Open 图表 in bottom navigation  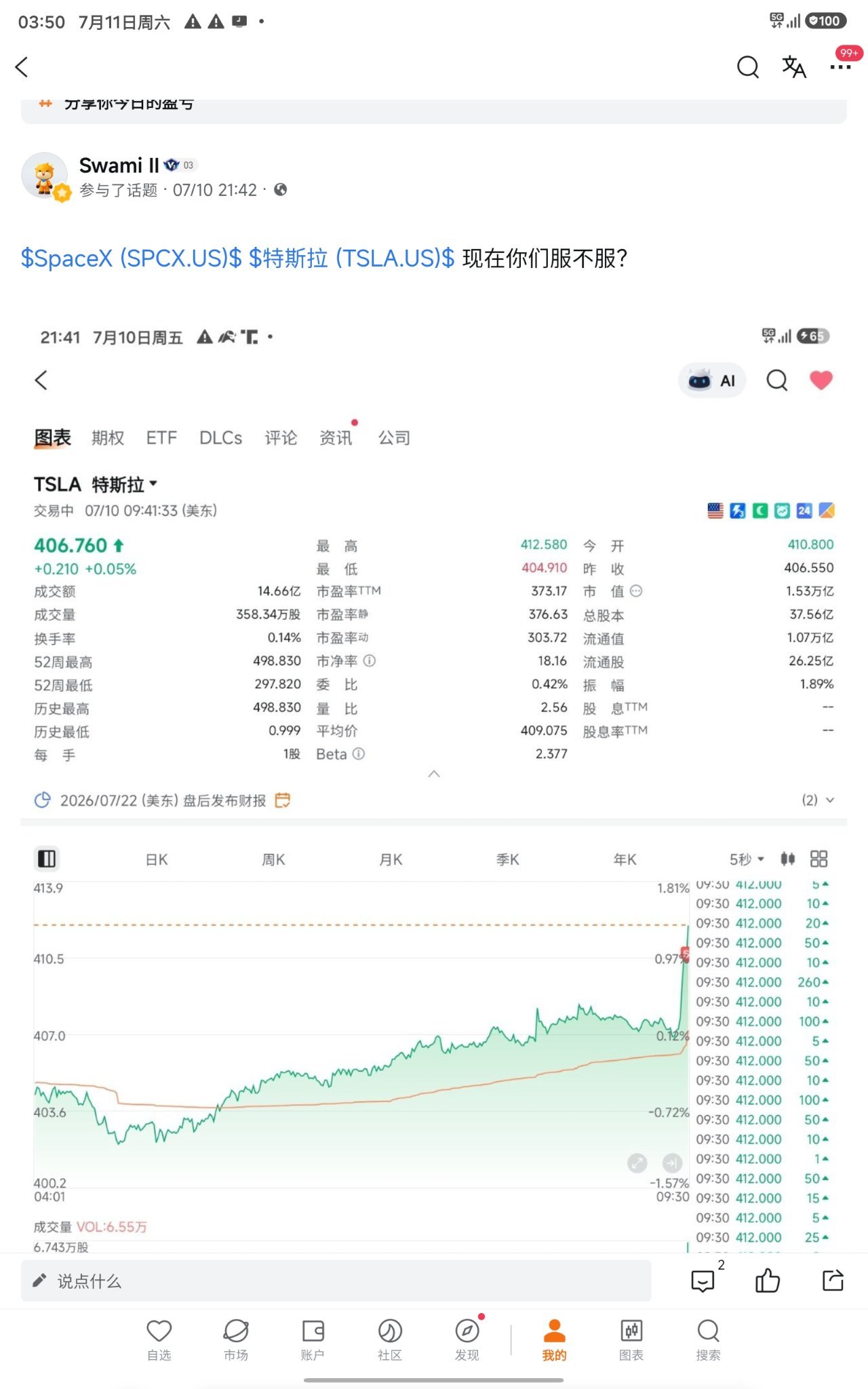[631, 1340]
